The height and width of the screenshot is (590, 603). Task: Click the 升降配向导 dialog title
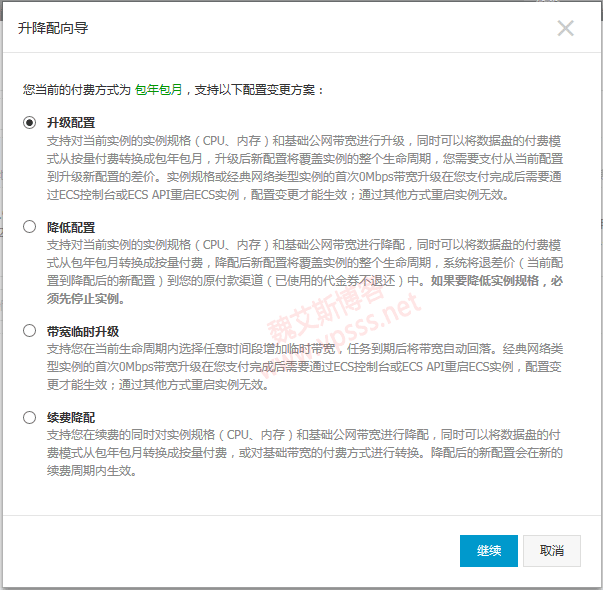[x=53, y=28]
